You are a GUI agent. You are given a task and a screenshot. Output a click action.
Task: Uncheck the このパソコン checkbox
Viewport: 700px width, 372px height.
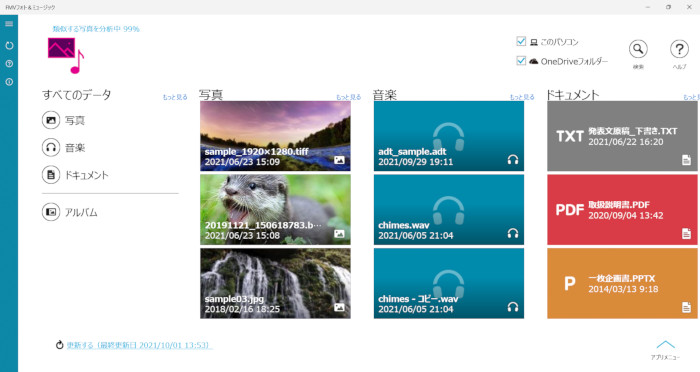pos(521,41)
